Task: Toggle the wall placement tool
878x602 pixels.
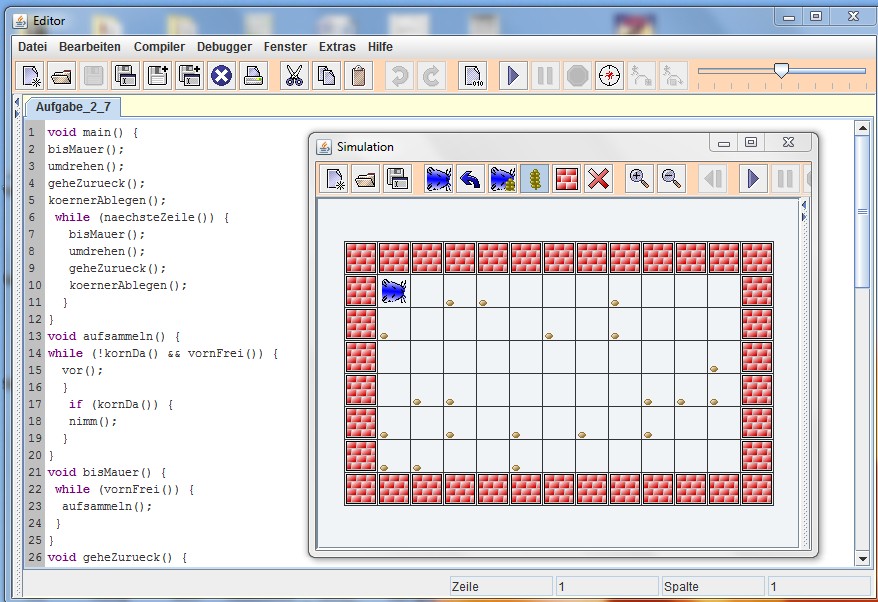Action: (566, 179)
